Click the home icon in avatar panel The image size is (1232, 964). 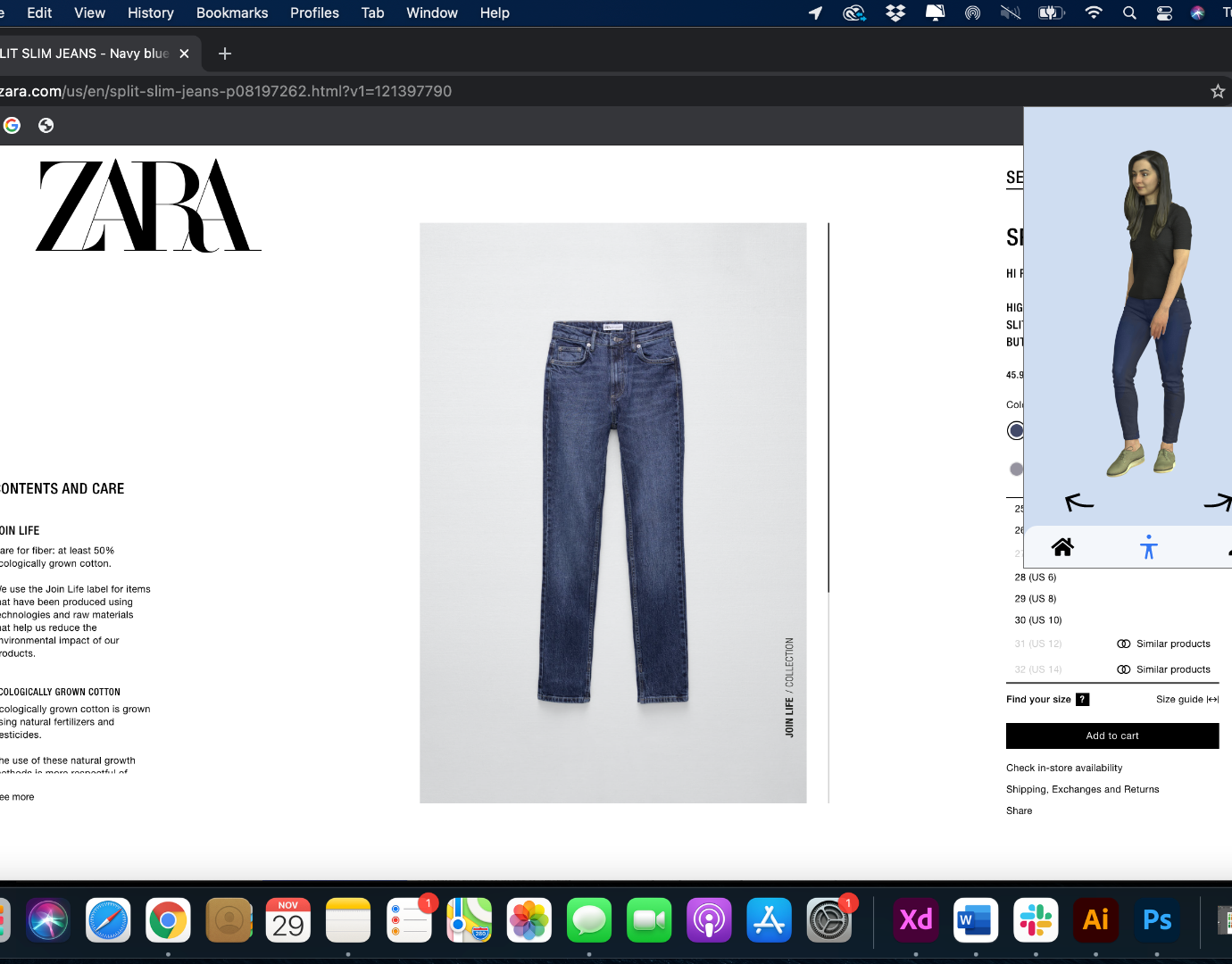point(1062,546)
